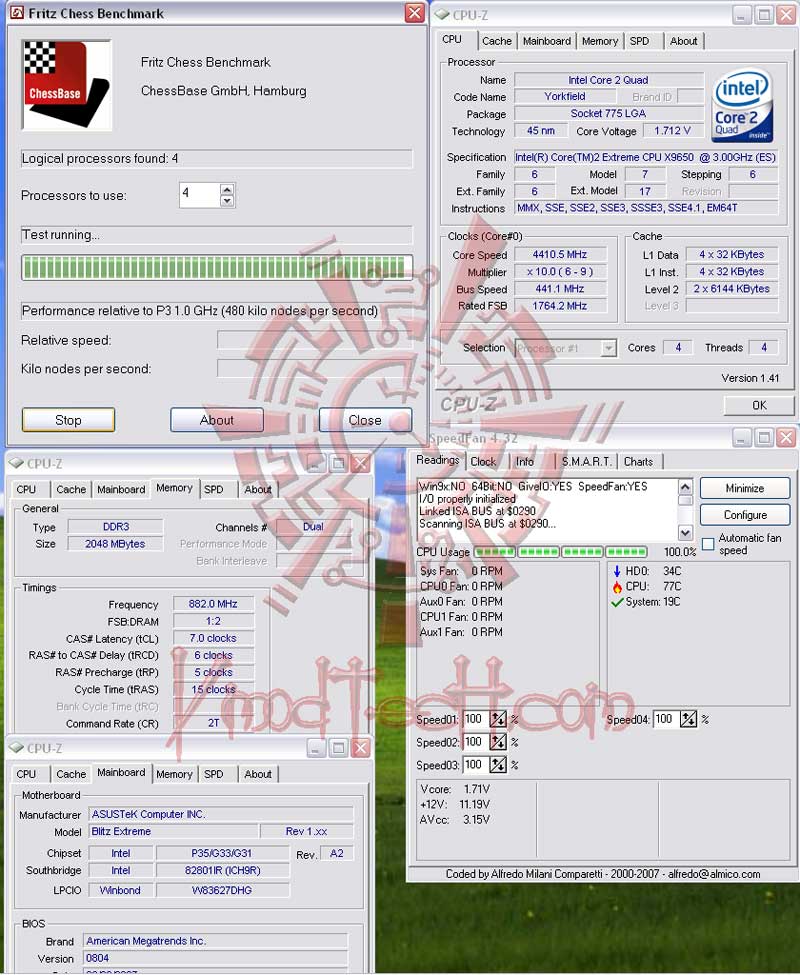The width and height of the screenshot is (800, 975).
Task: Click the ChessBase logo image
Action: 67,85
